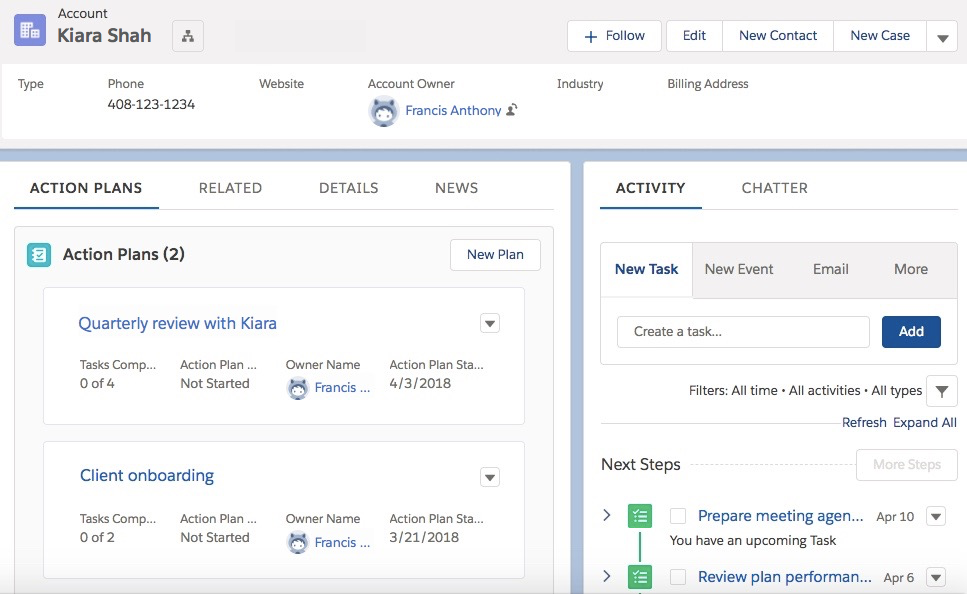Expand the Prepare meeting agenda task details
This screenshot has width=967, height=594.
[607, 515]
